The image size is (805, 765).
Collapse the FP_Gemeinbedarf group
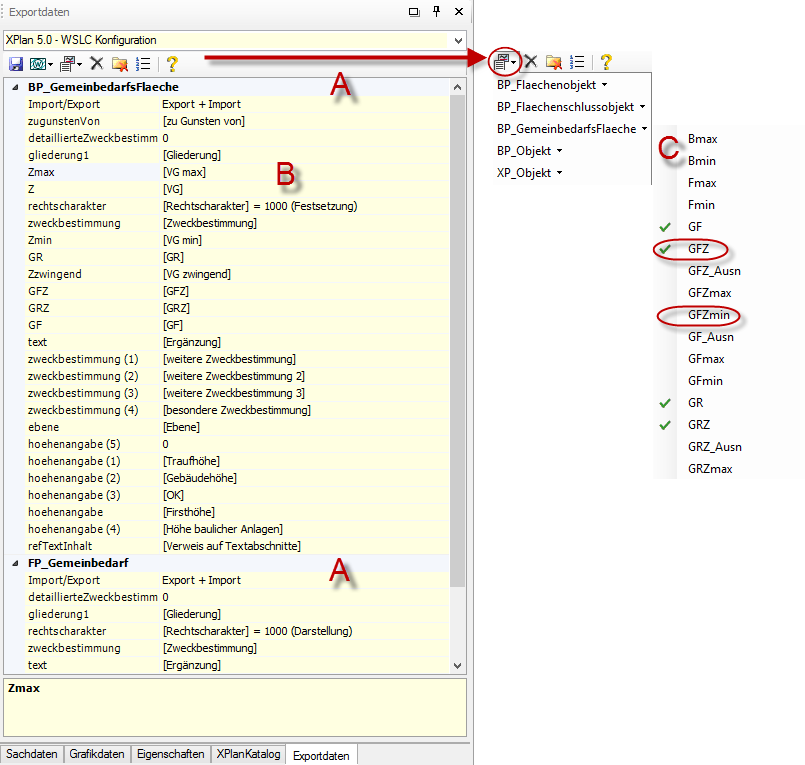15,564
